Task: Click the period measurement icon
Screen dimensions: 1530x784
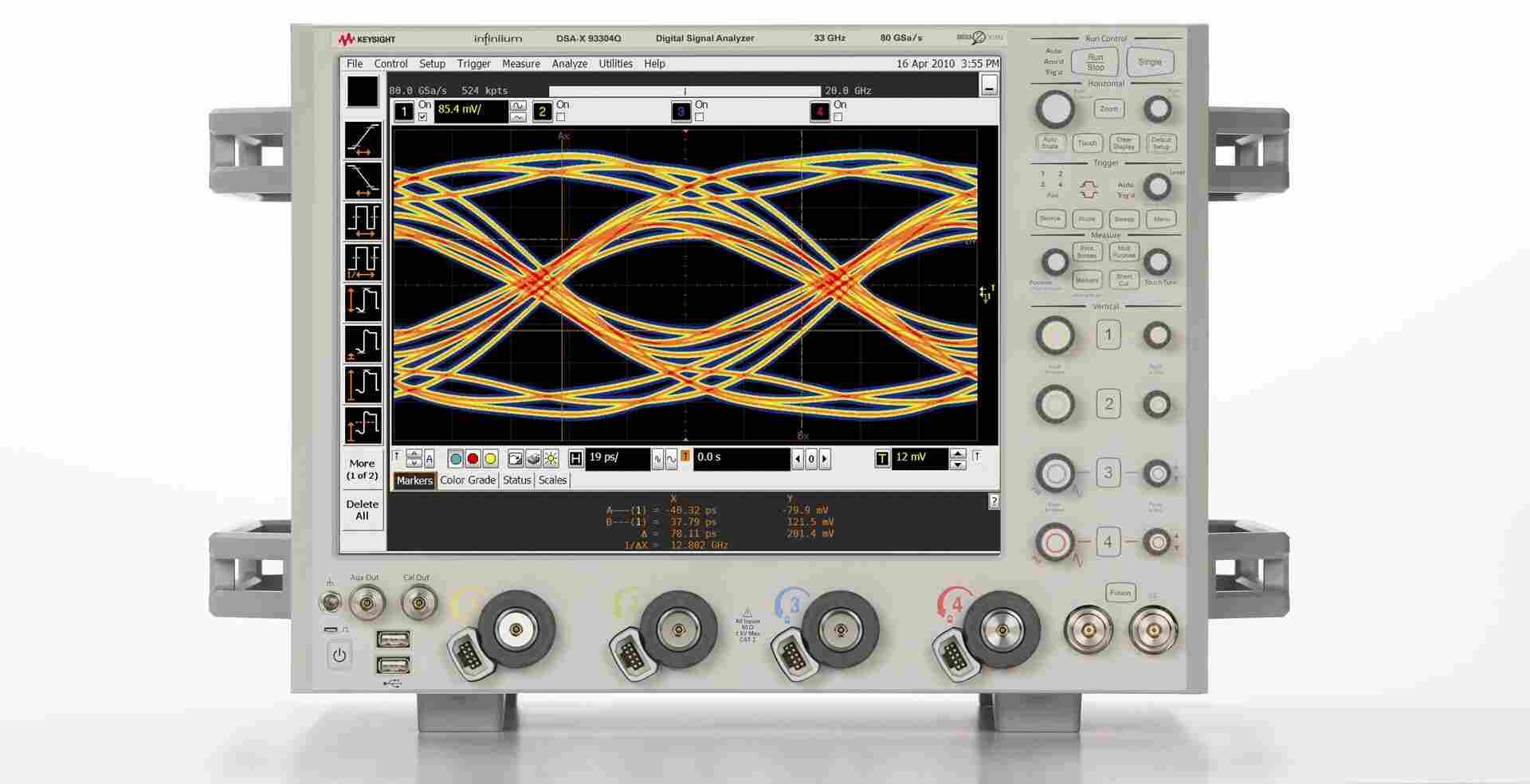Action: [x=363, y=221]
